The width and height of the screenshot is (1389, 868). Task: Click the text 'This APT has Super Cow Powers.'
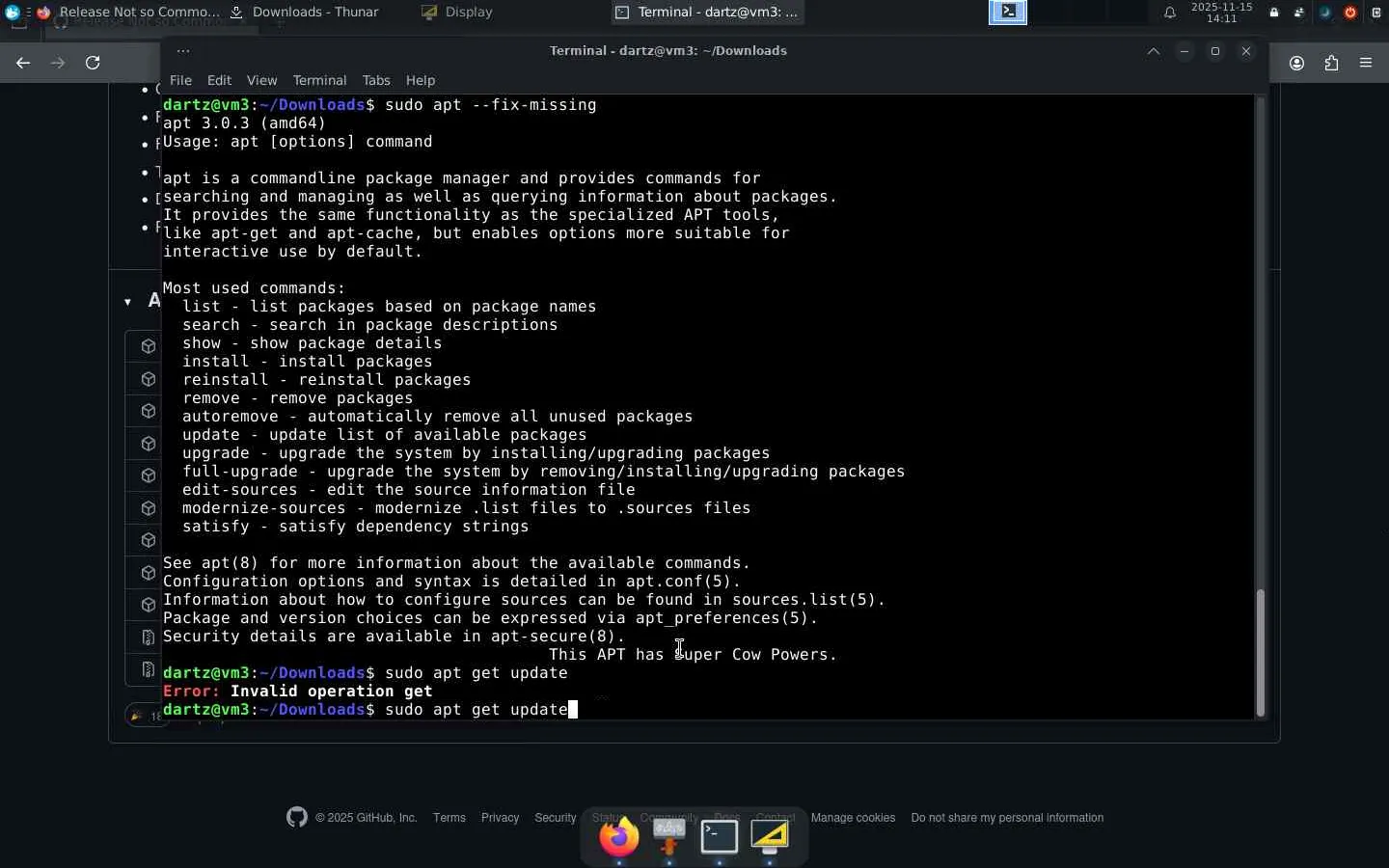coord(693,655)
